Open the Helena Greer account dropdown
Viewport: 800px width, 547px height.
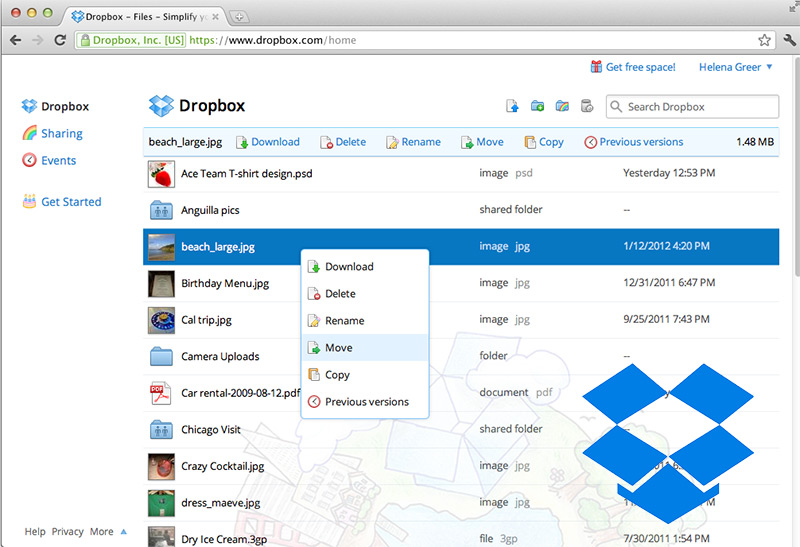736,67
